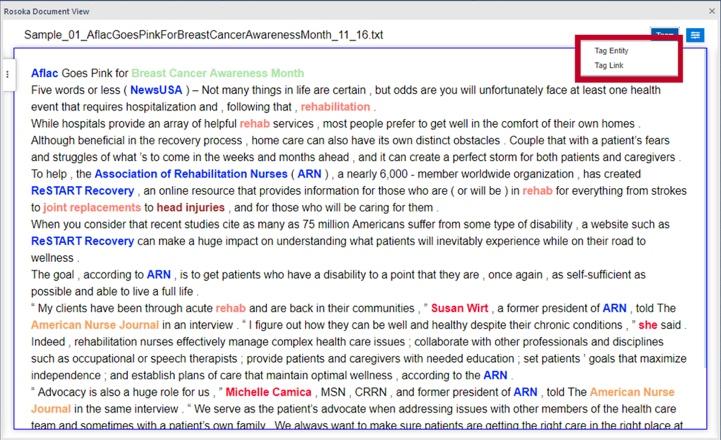
Task: Click the Susan Wirt person entity
Action: [x=460, y=308]
